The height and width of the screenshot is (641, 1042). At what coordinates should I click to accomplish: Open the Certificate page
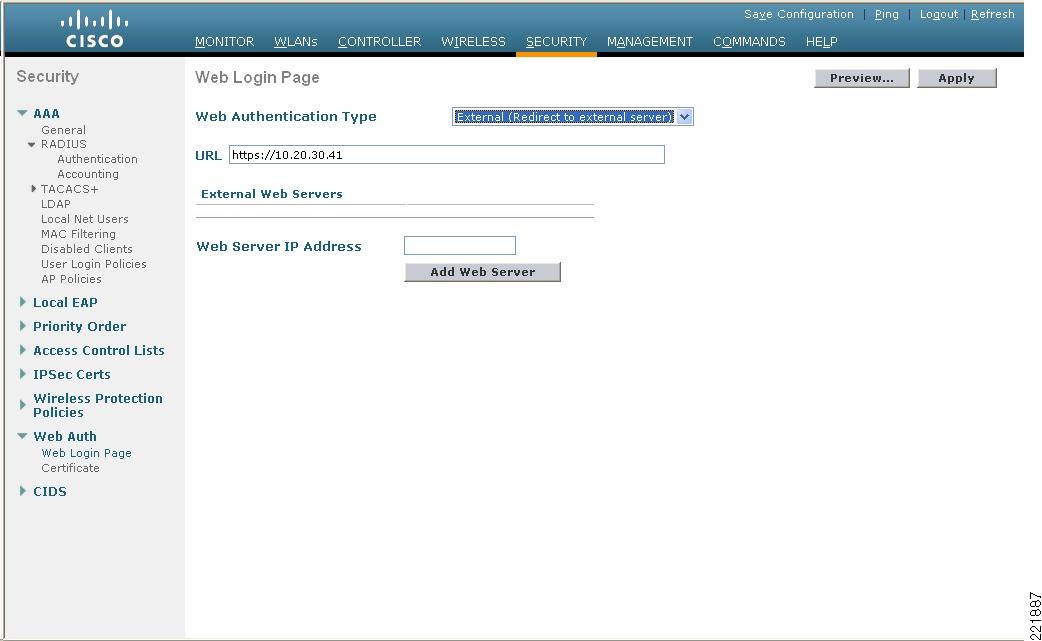tap(70, 468)
